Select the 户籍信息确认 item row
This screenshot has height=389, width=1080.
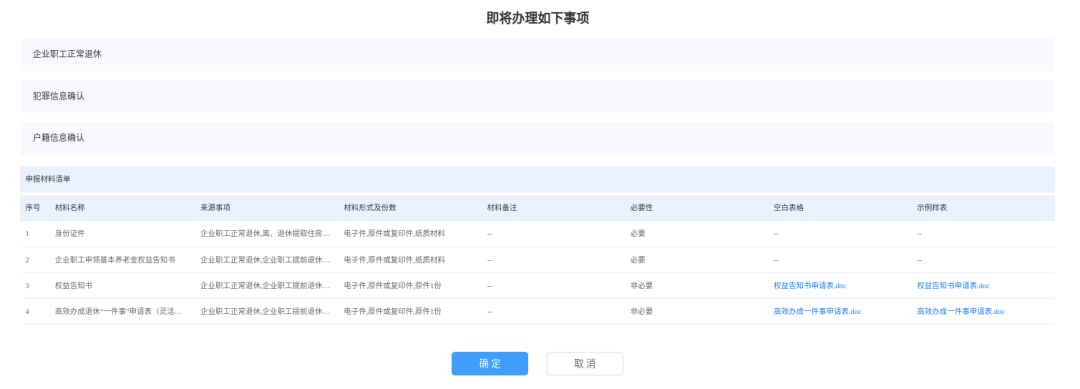tap(537, 138)
